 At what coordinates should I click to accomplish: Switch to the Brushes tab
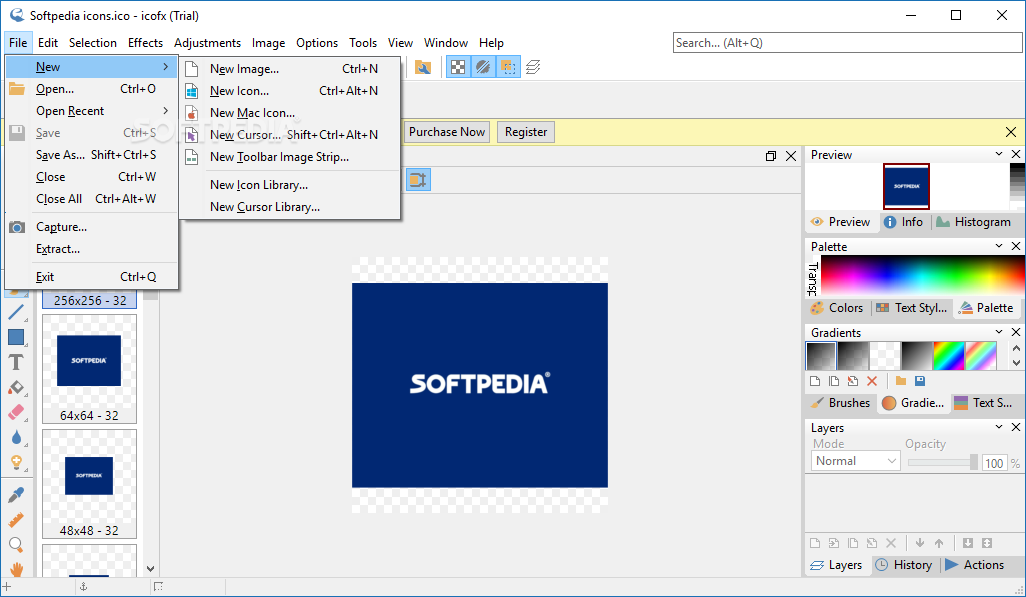(840, 403)
